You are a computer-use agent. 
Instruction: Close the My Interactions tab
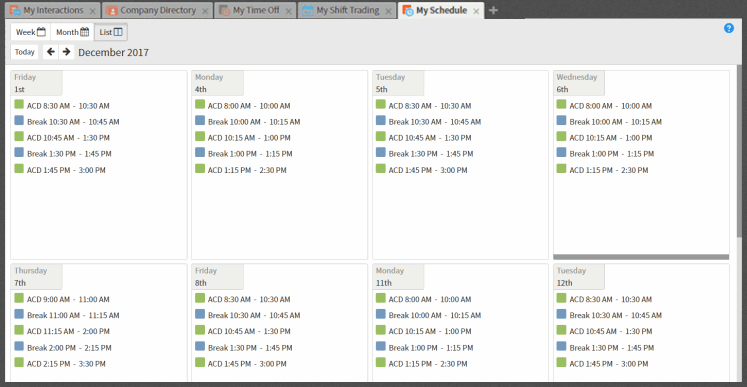click(x=92, y=11)
